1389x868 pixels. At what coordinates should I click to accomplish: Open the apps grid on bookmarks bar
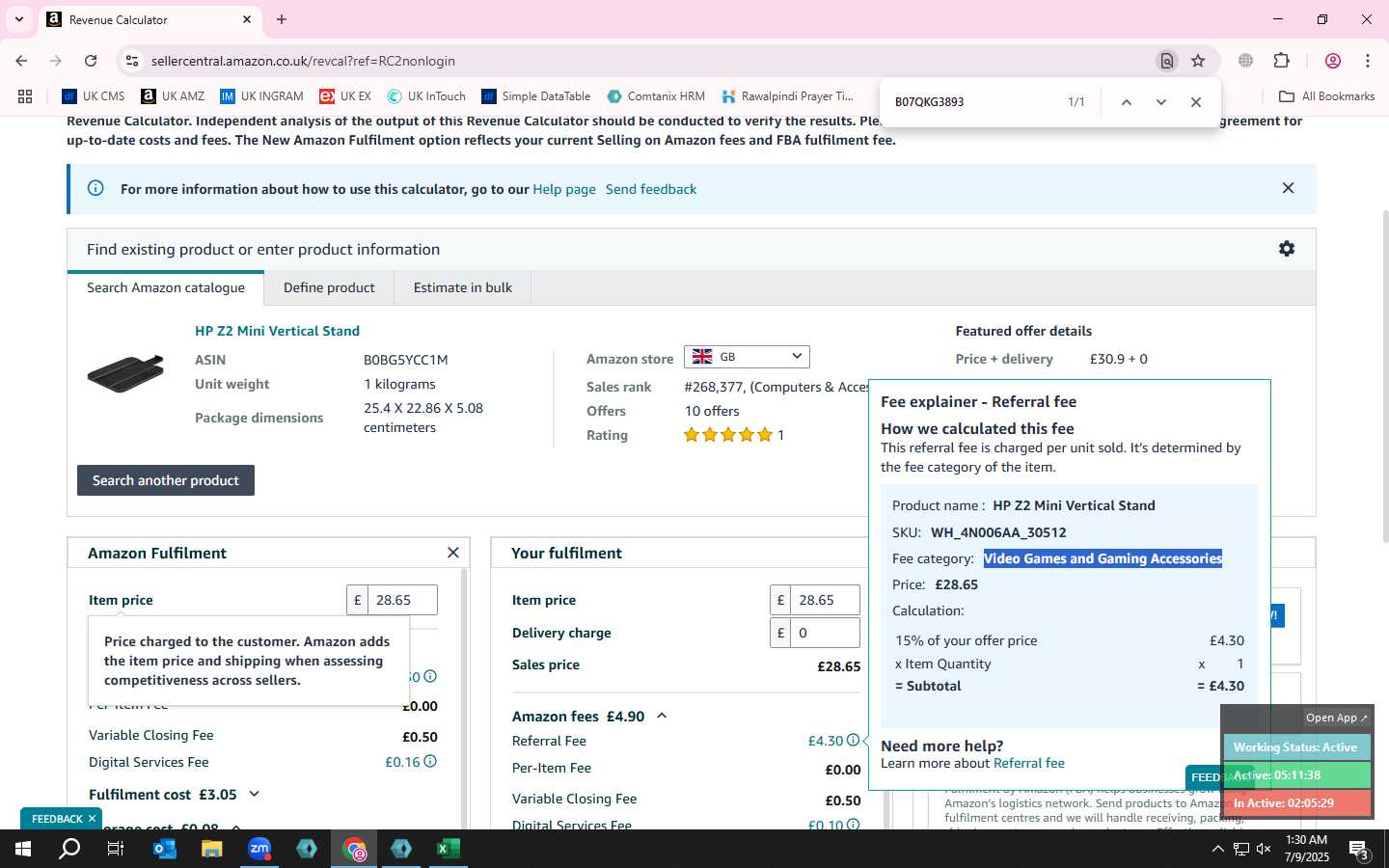click(25, 96)
